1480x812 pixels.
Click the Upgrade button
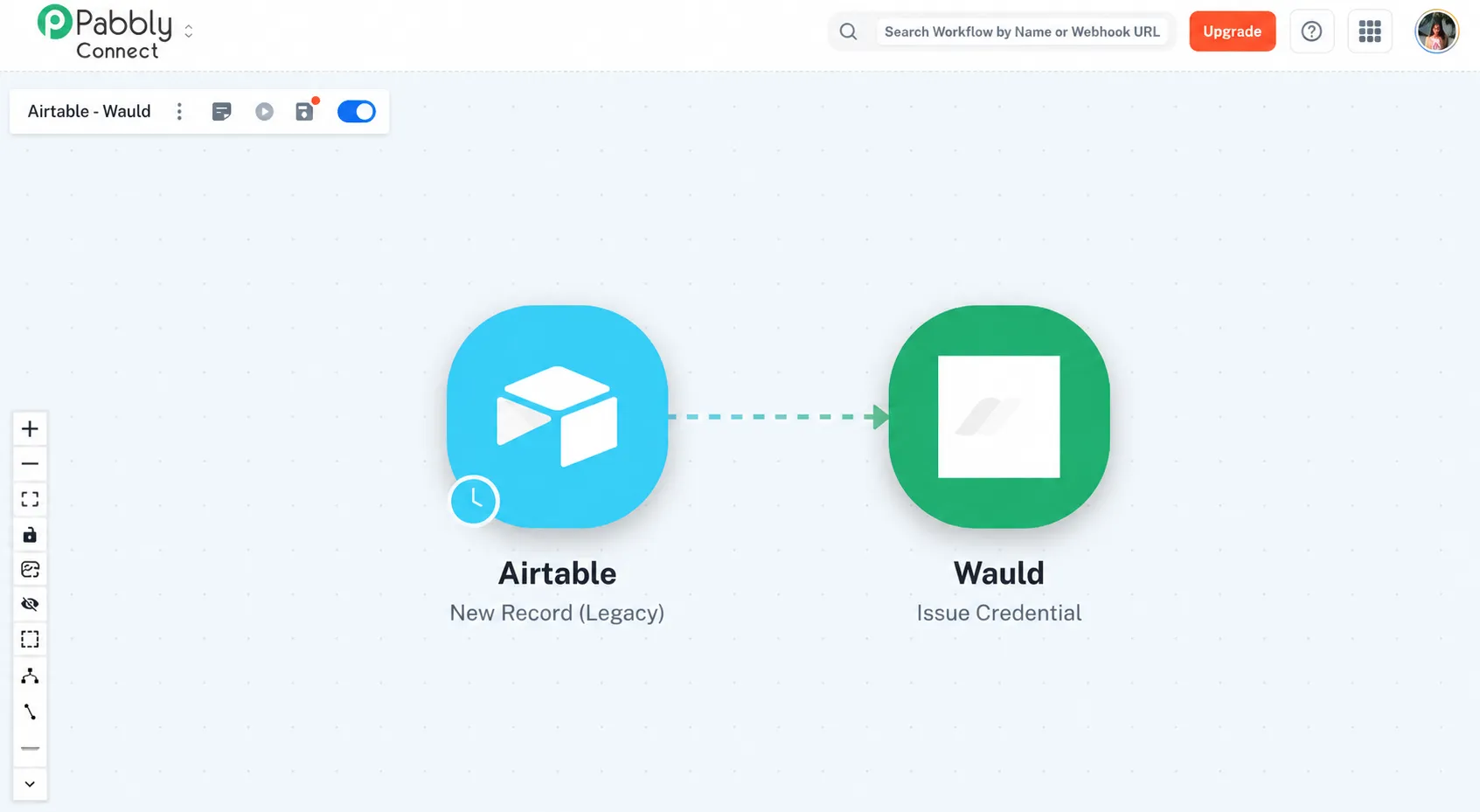click(1232, 31)
